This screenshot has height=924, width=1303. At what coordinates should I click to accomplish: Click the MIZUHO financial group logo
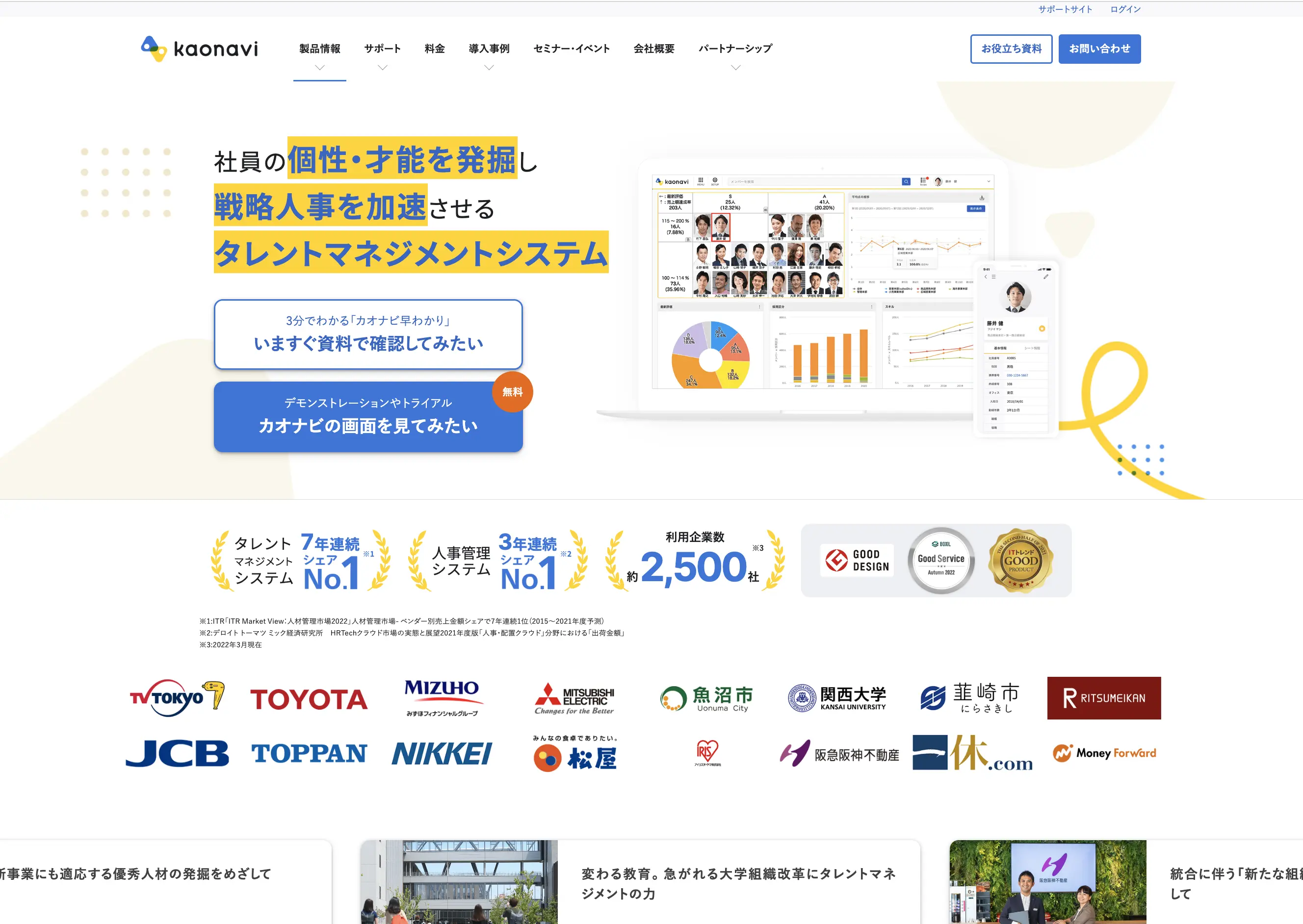click(x=442, y=698)
